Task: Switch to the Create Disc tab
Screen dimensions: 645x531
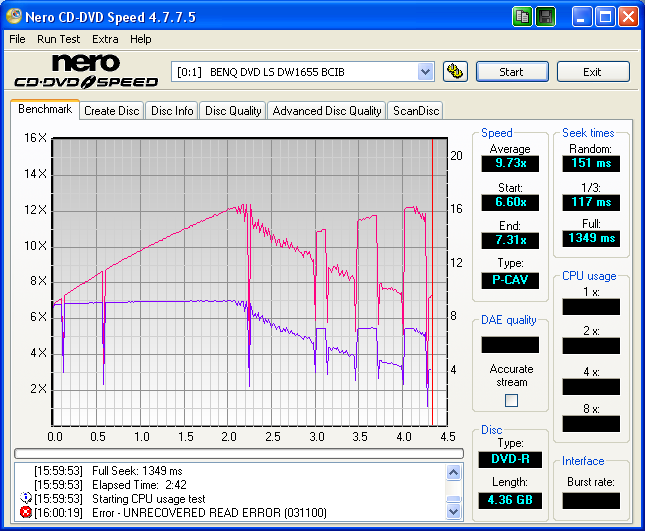Action: [111, 111]
